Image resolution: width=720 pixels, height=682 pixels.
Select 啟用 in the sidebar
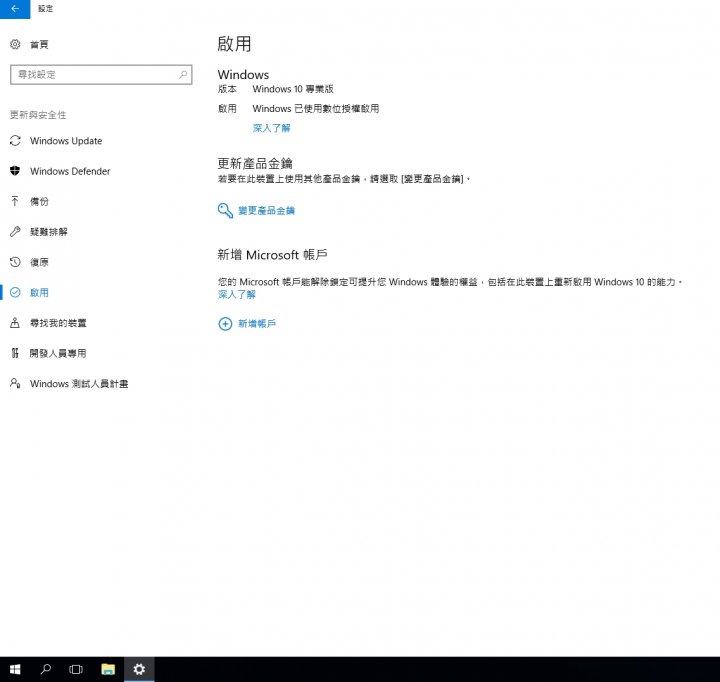(39, 293)
